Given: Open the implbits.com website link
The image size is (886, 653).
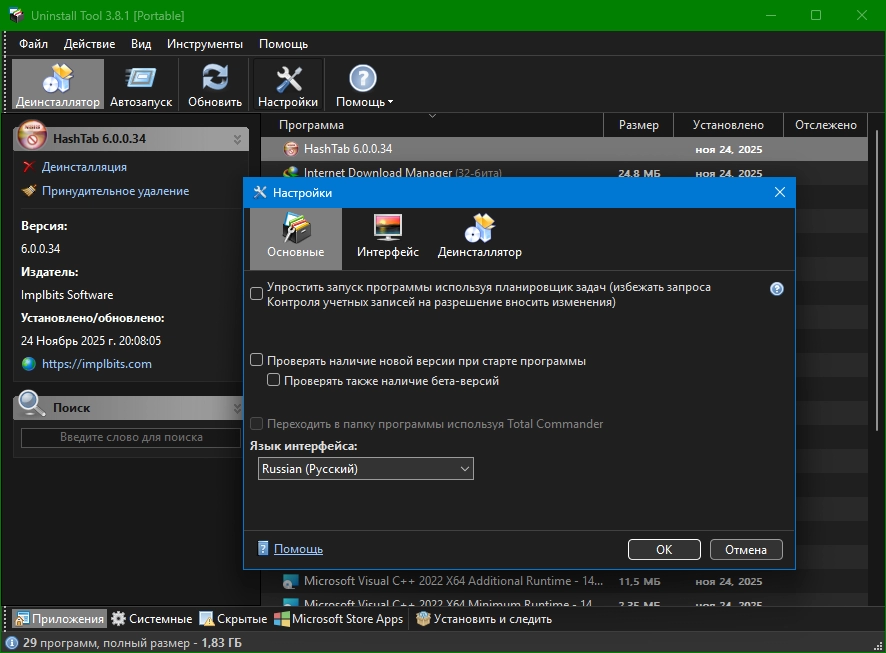Looking at the screenshot, I should click(x=96, y=364).
